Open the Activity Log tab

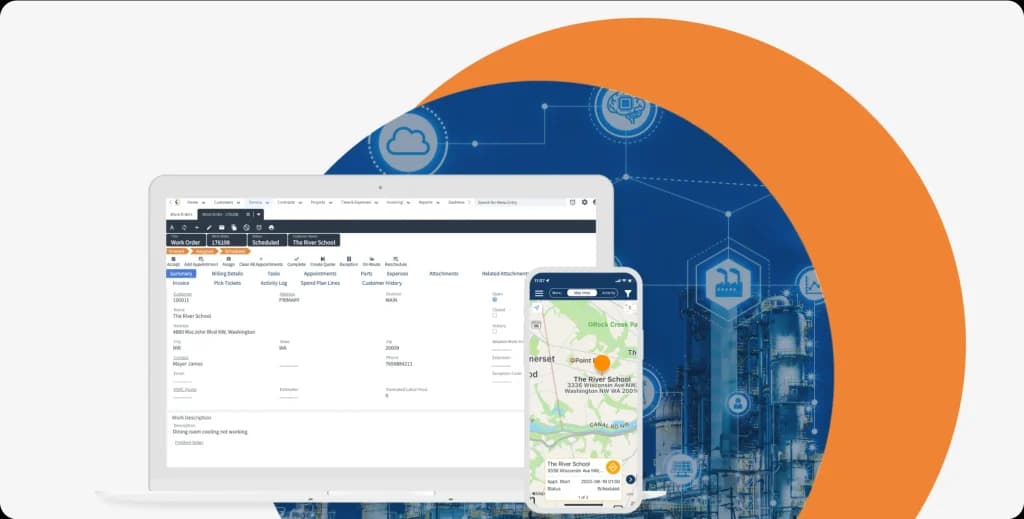point(274,283)
